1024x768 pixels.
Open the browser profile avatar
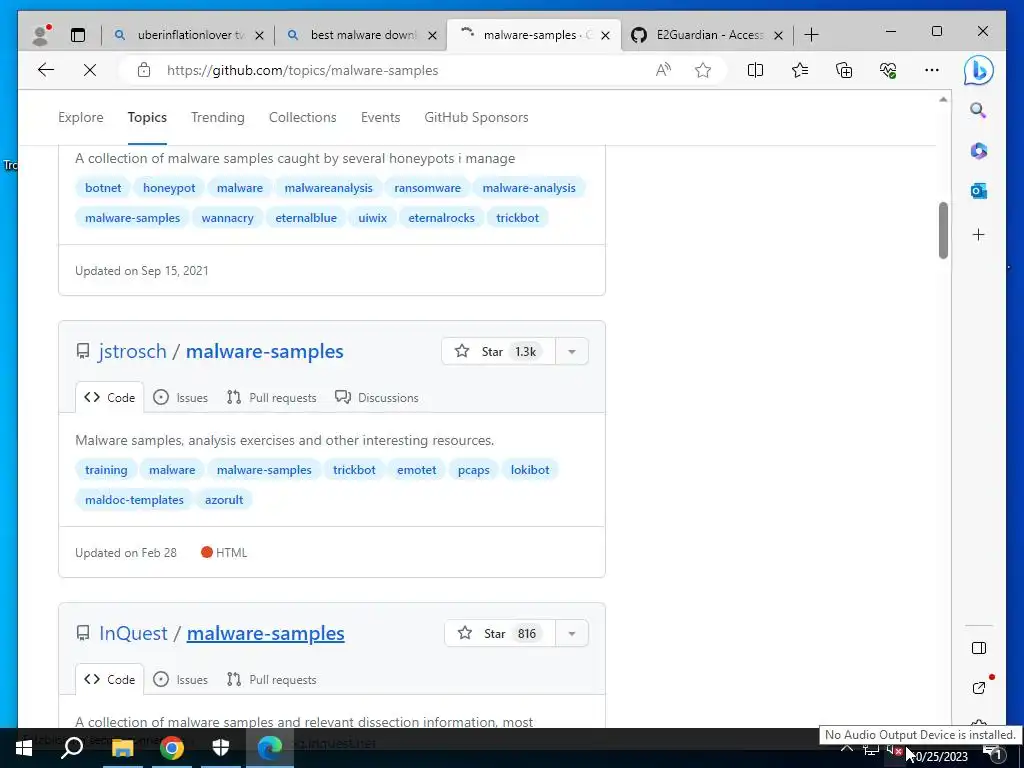(x=41, y=35)
